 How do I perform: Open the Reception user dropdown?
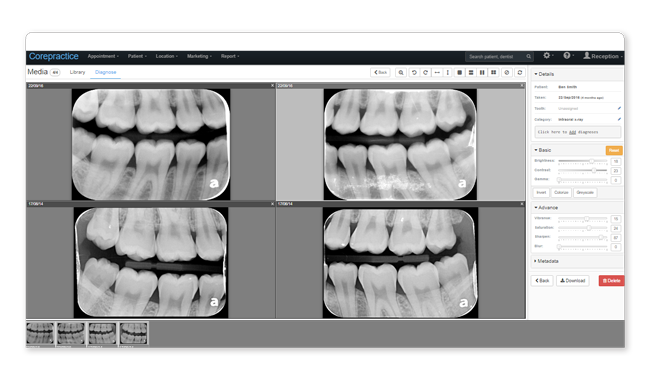[603, 56]
